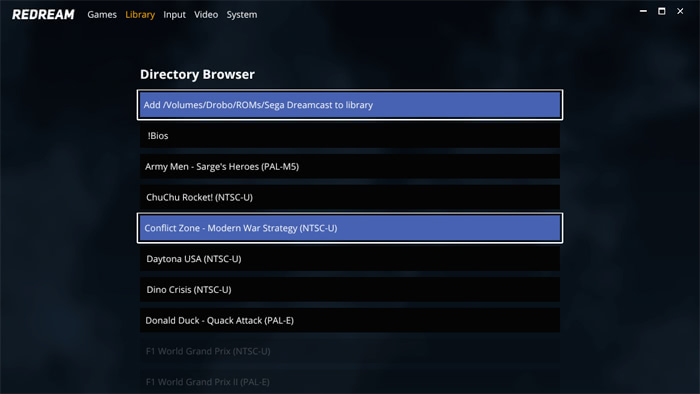Minimize the Redream window
Screen dimensions: 700x394
(x=643, y=11)
